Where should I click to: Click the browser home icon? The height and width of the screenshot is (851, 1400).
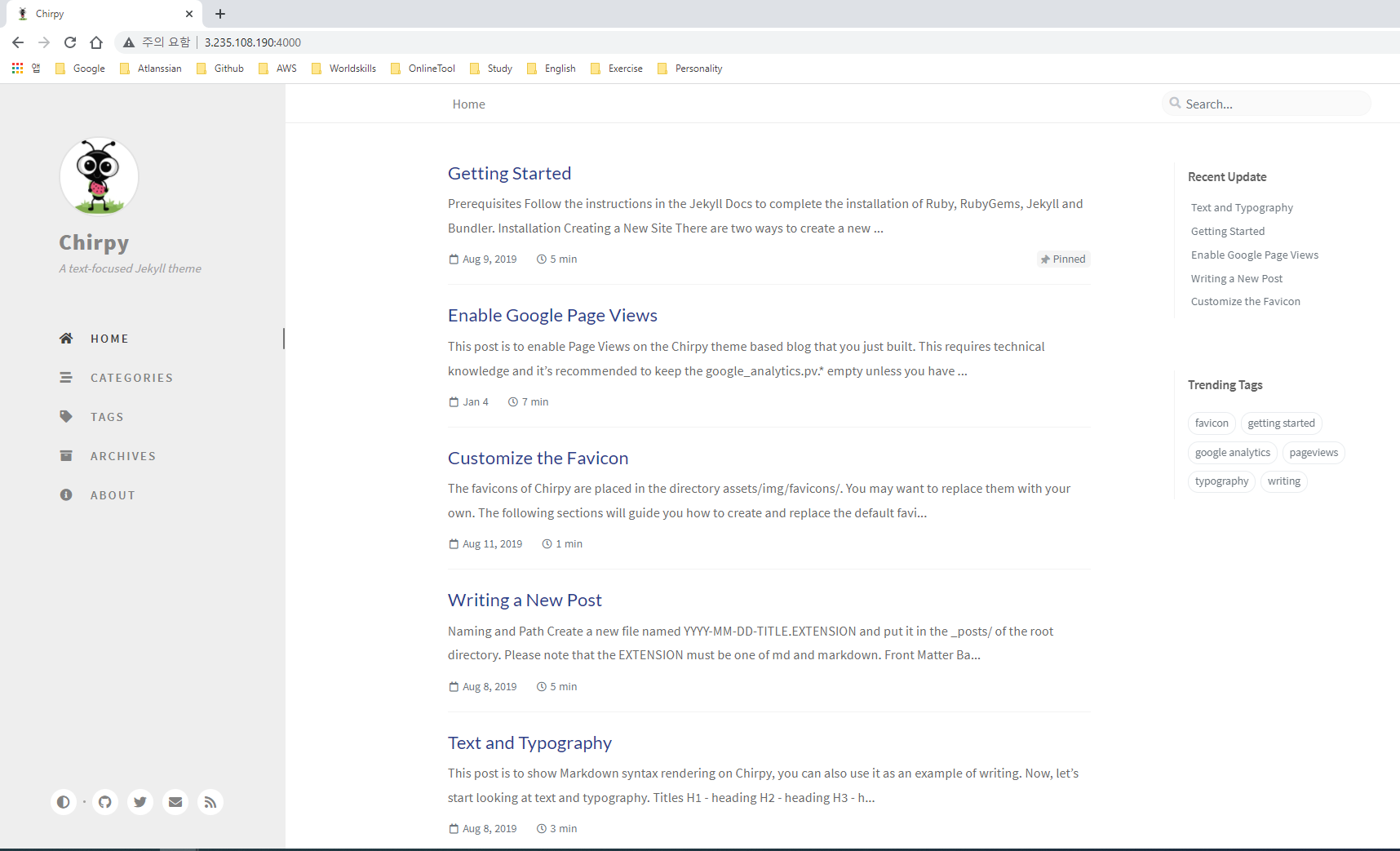point(96,42)
